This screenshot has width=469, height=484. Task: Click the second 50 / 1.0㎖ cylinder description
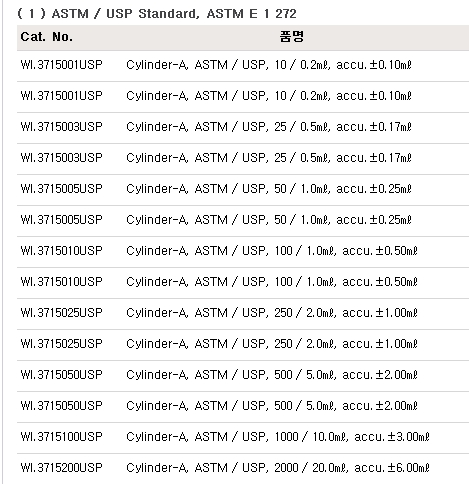coord(269,220)
